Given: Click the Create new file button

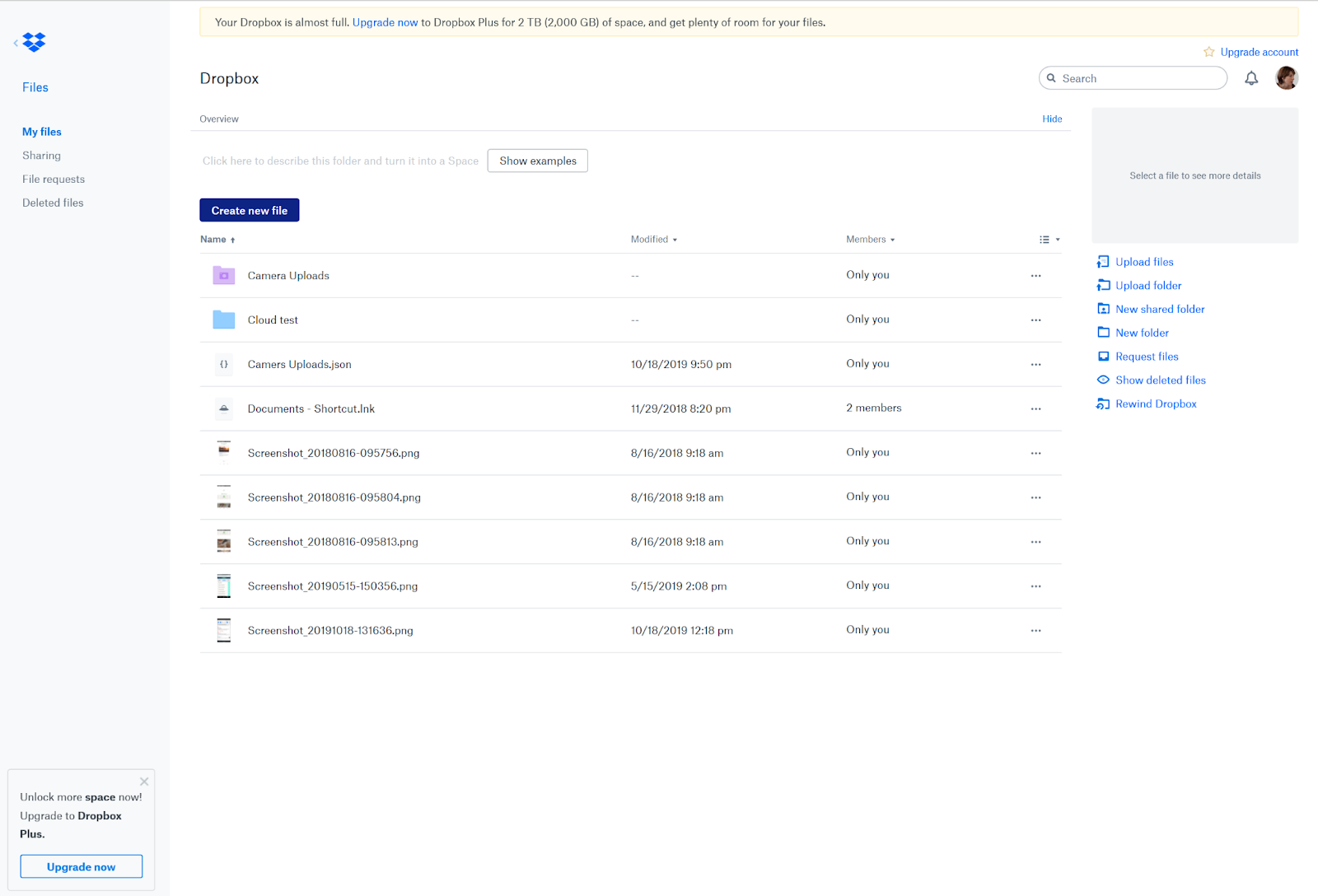Looking at the screenshot, I should [x=250, y=210].
